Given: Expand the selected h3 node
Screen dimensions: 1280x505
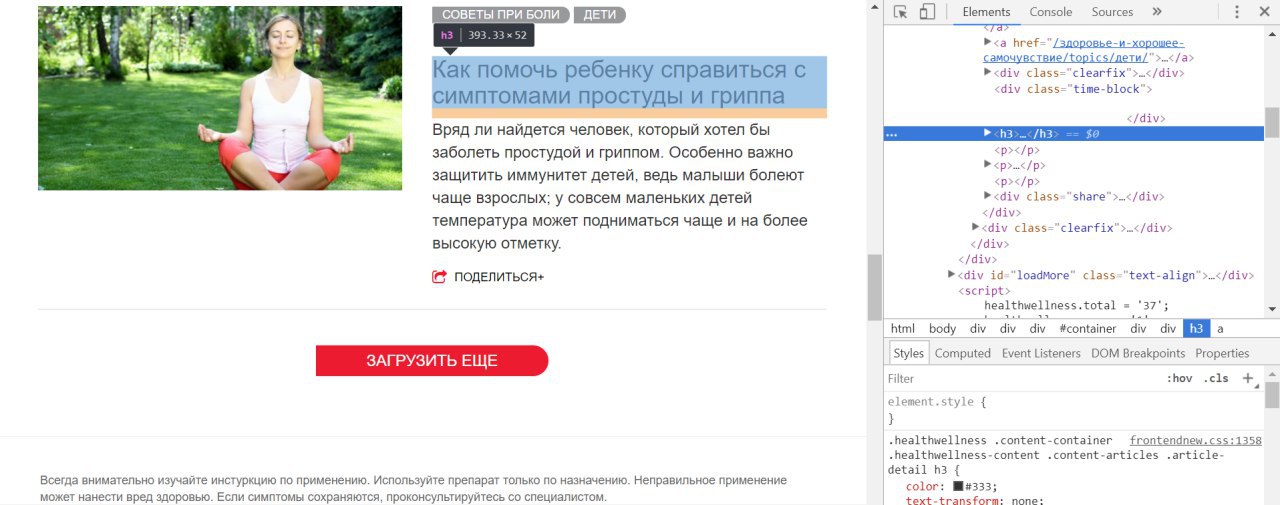Looking at the screenshot, I should [989, 133].
